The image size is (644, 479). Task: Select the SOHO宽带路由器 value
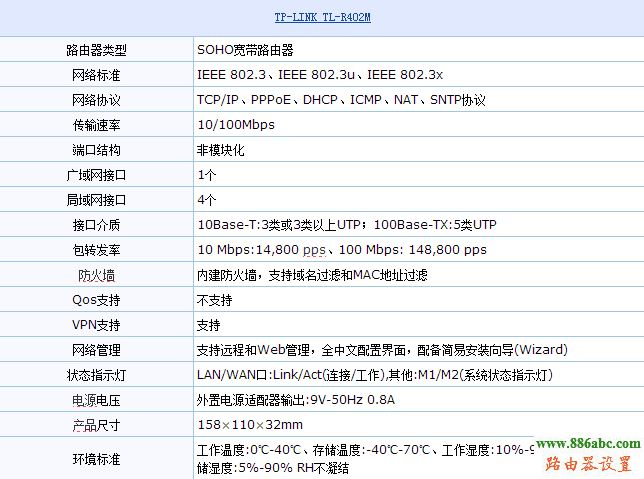[245, 50]
